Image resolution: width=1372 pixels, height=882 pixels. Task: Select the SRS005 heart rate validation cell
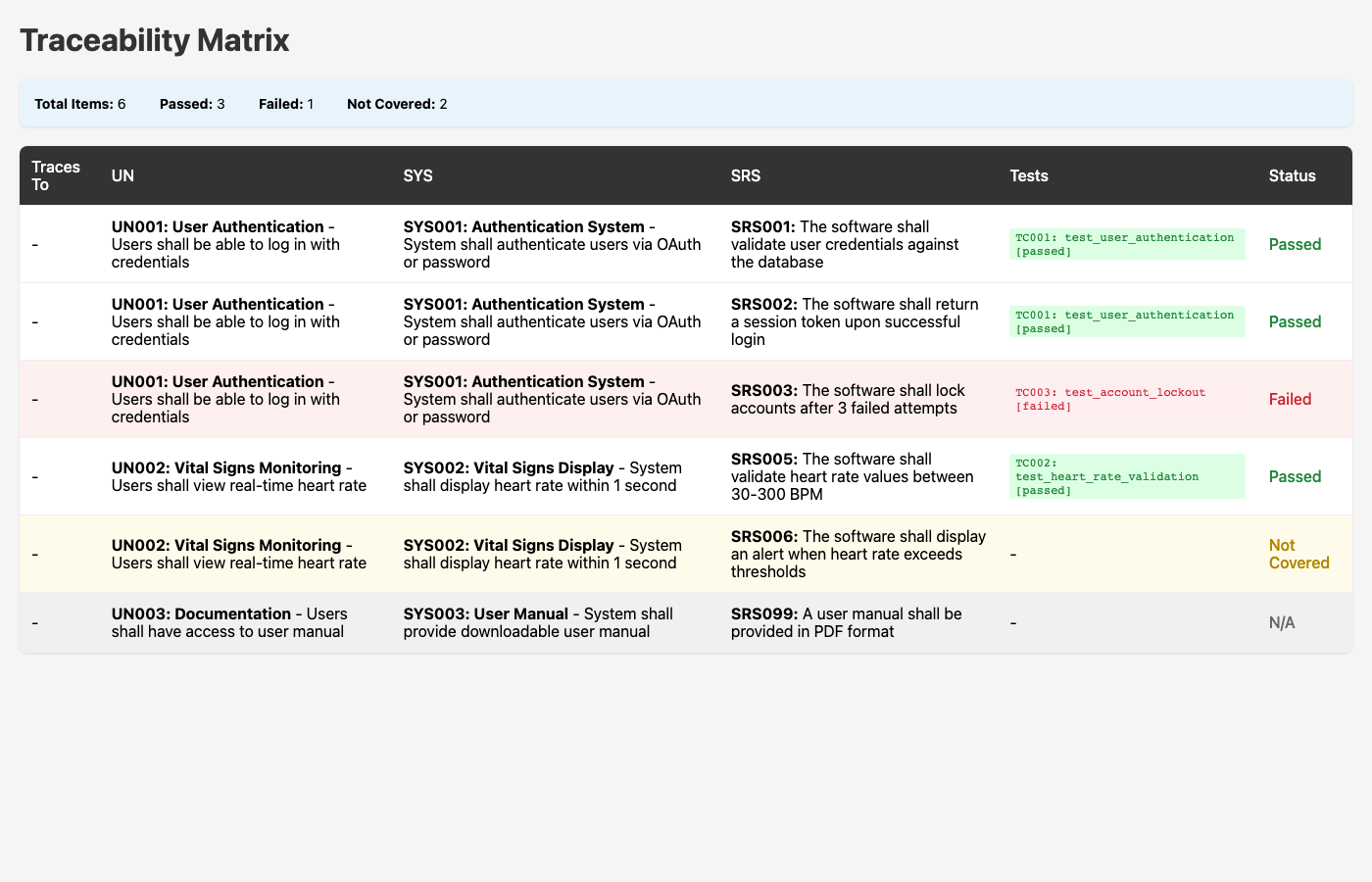(858, 476)
